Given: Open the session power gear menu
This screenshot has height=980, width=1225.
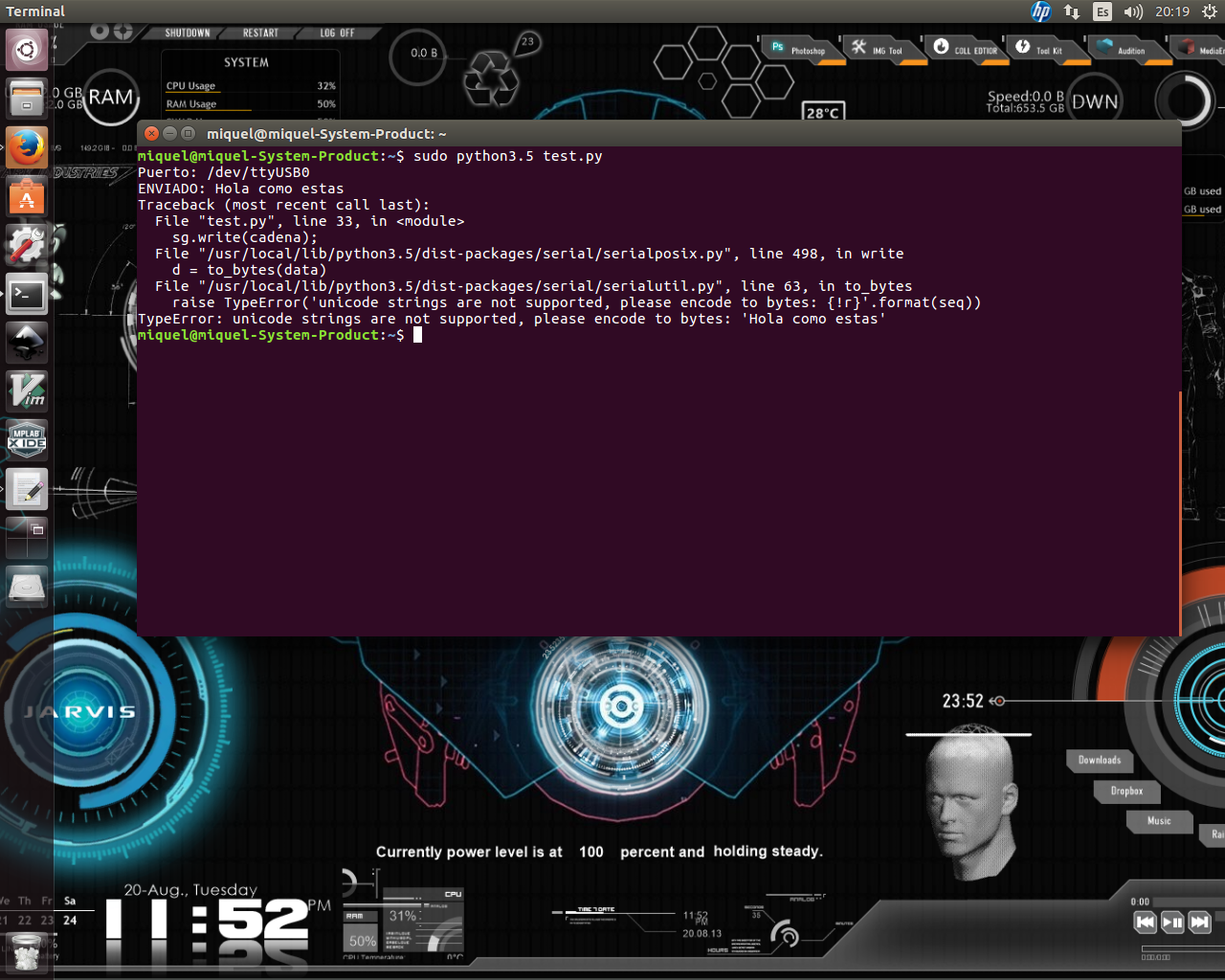Looking at the screenshot, I should (1209, 11).
